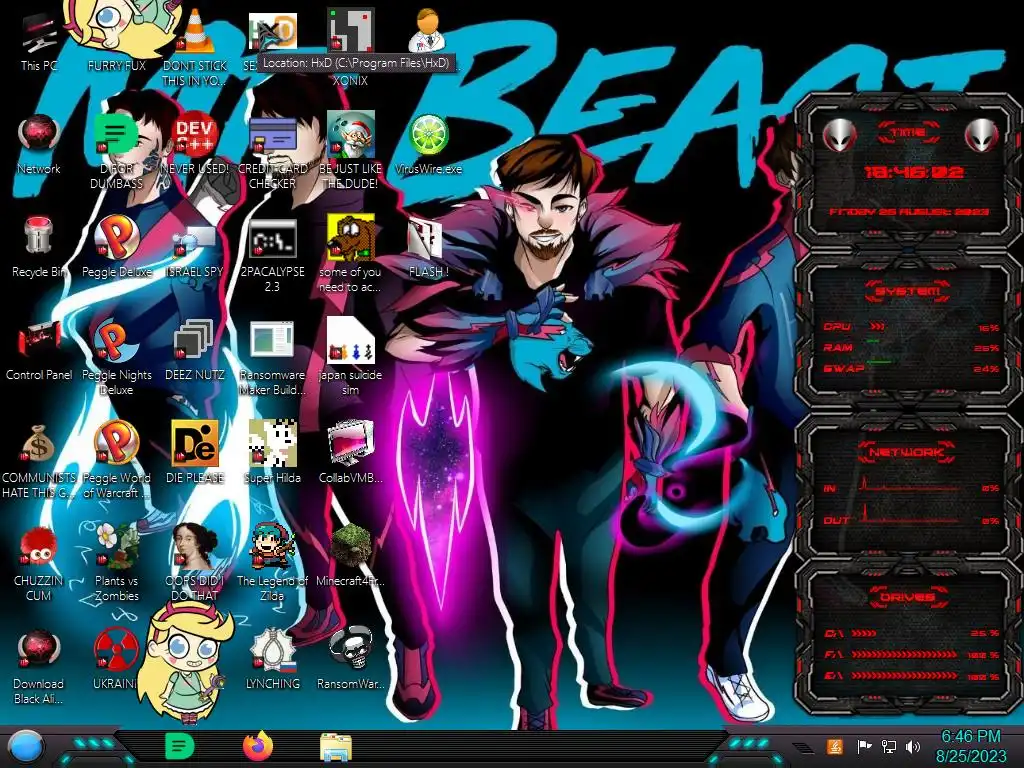Click the NETWORK widget header

tap(908, 452)
